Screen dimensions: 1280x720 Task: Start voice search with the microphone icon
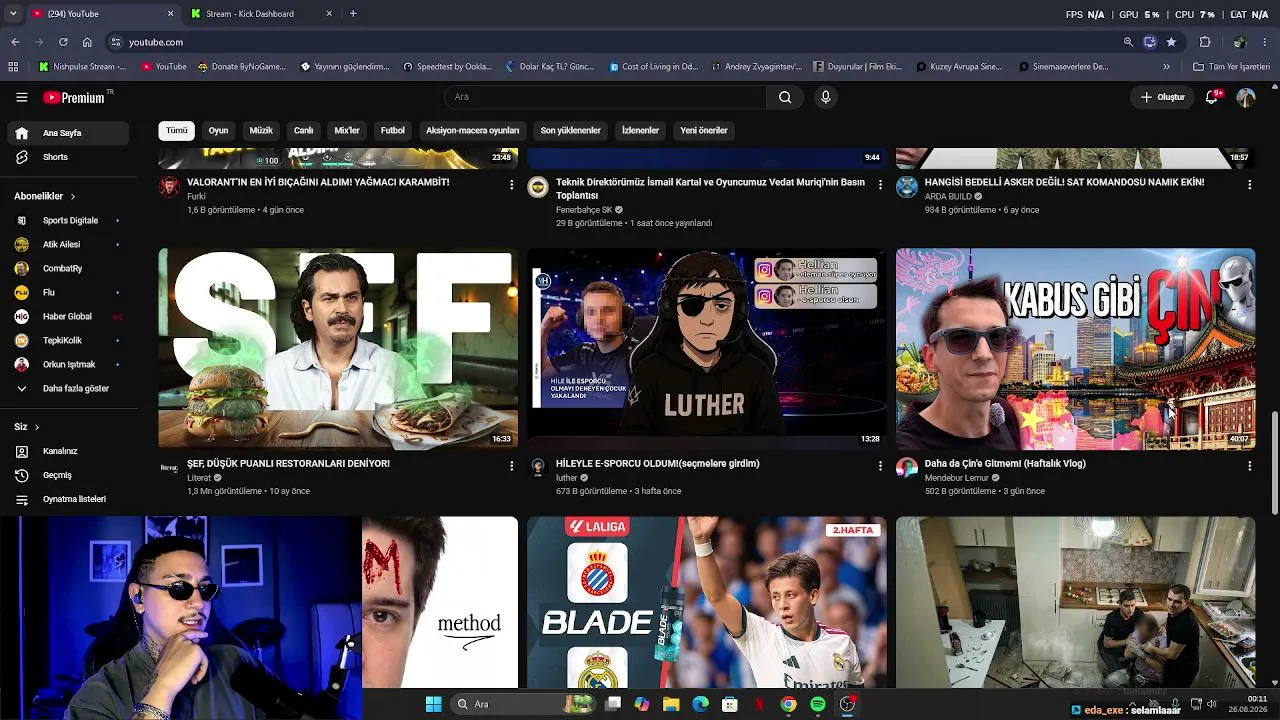point(825,97)
